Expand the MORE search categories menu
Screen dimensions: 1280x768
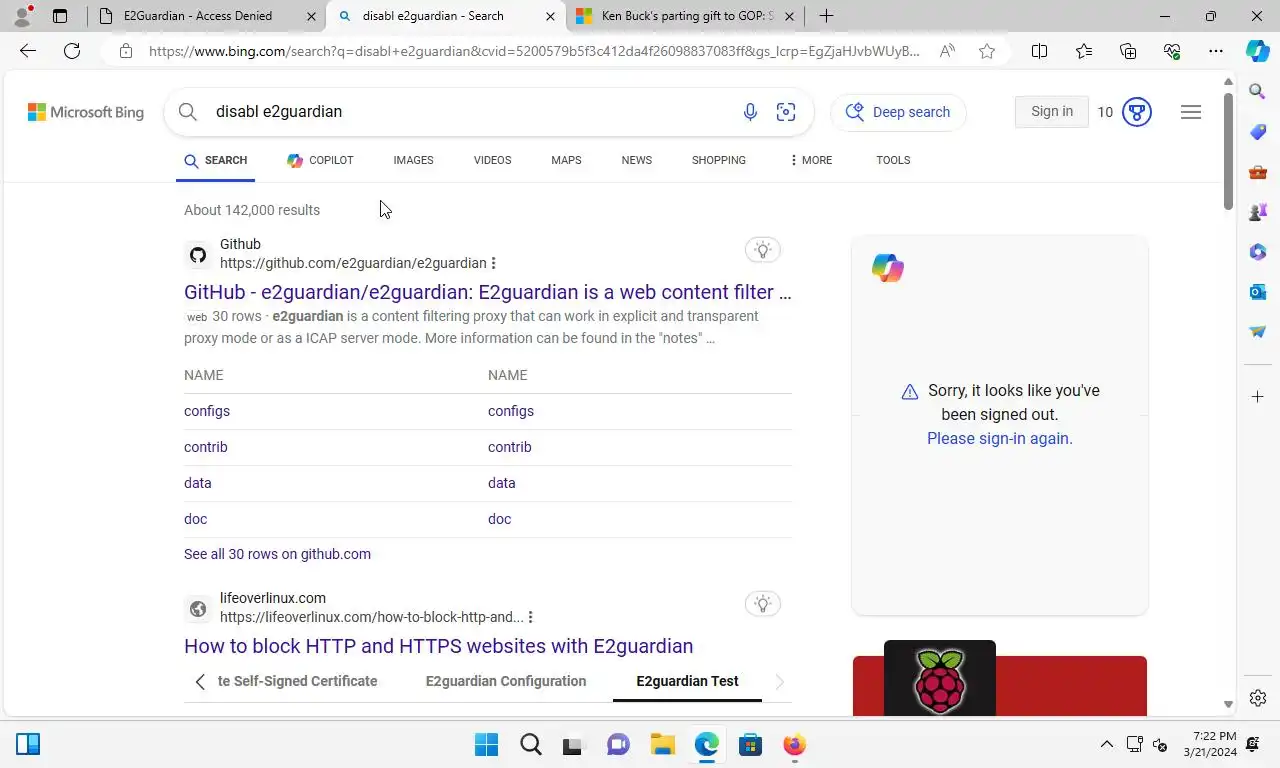tap(811, 160)
